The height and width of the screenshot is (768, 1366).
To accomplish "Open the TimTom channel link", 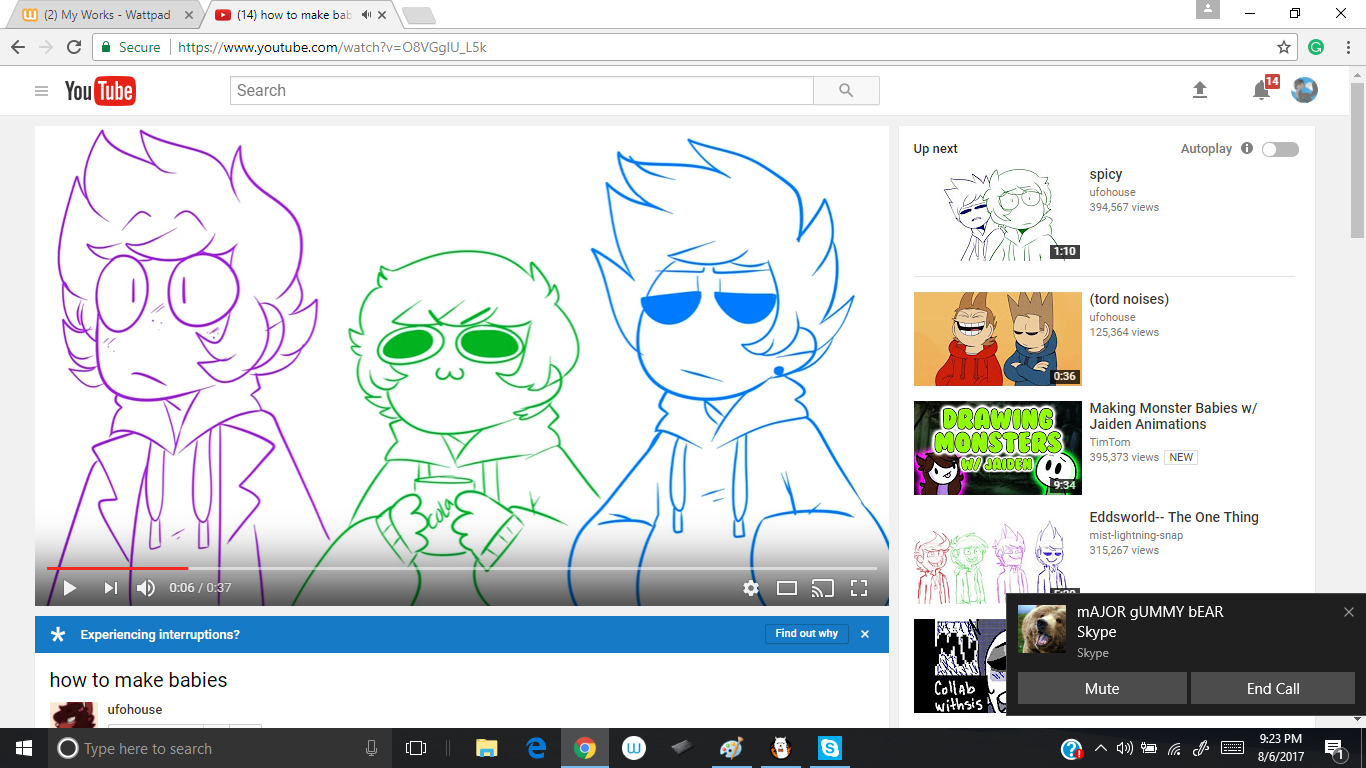I will click(x=1110, y=442).
